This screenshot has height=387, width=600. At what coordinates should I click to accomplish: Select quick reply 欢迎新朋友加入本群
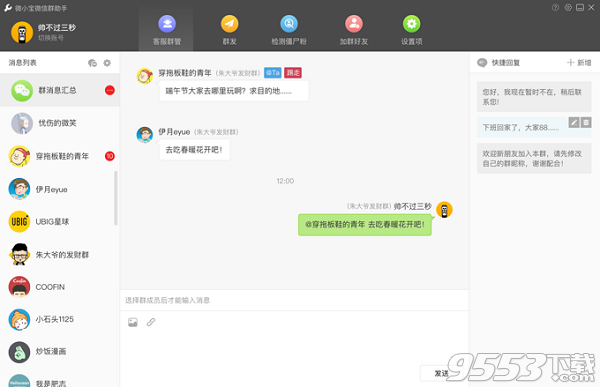(x=534, y=158)
